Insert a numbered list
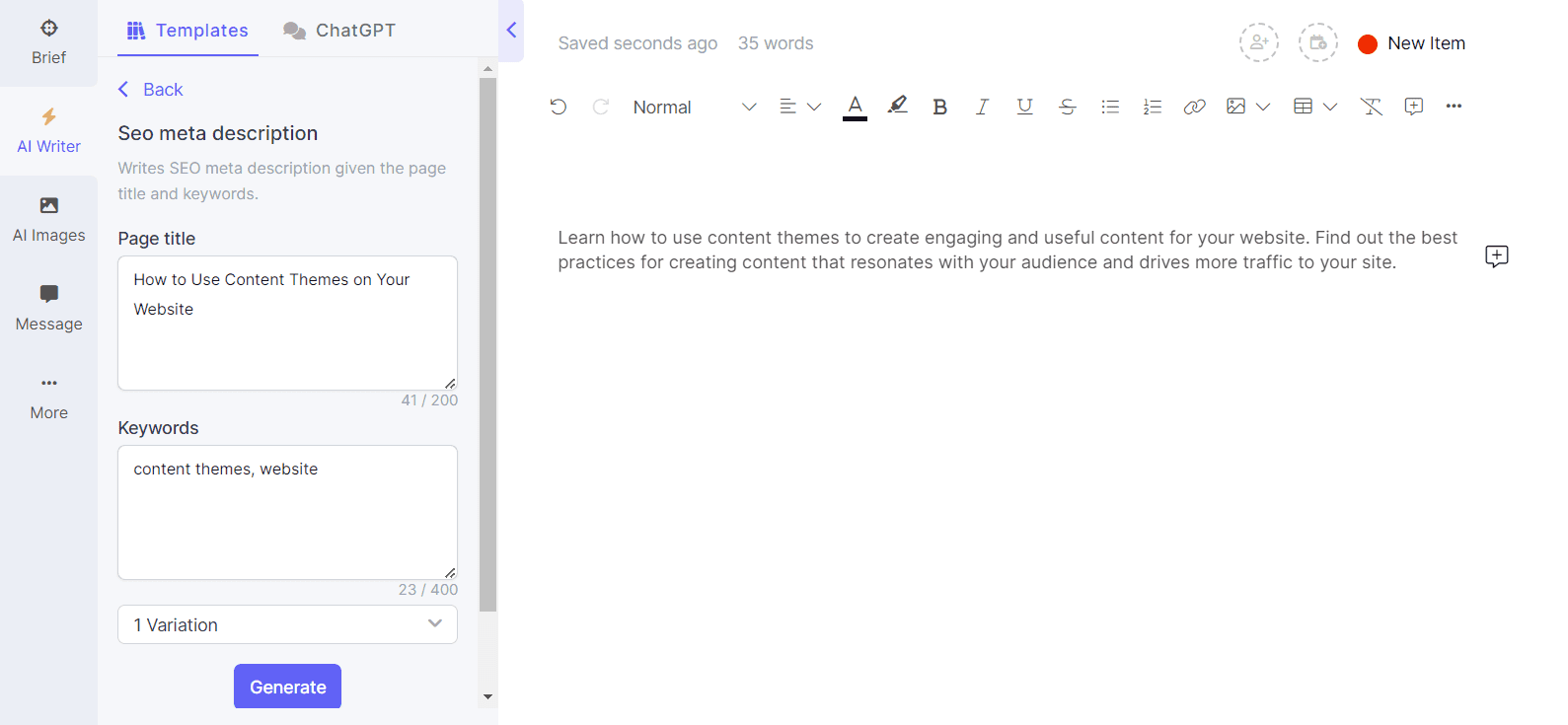Screen dimensions: 1568x725 coord(1153,107)
